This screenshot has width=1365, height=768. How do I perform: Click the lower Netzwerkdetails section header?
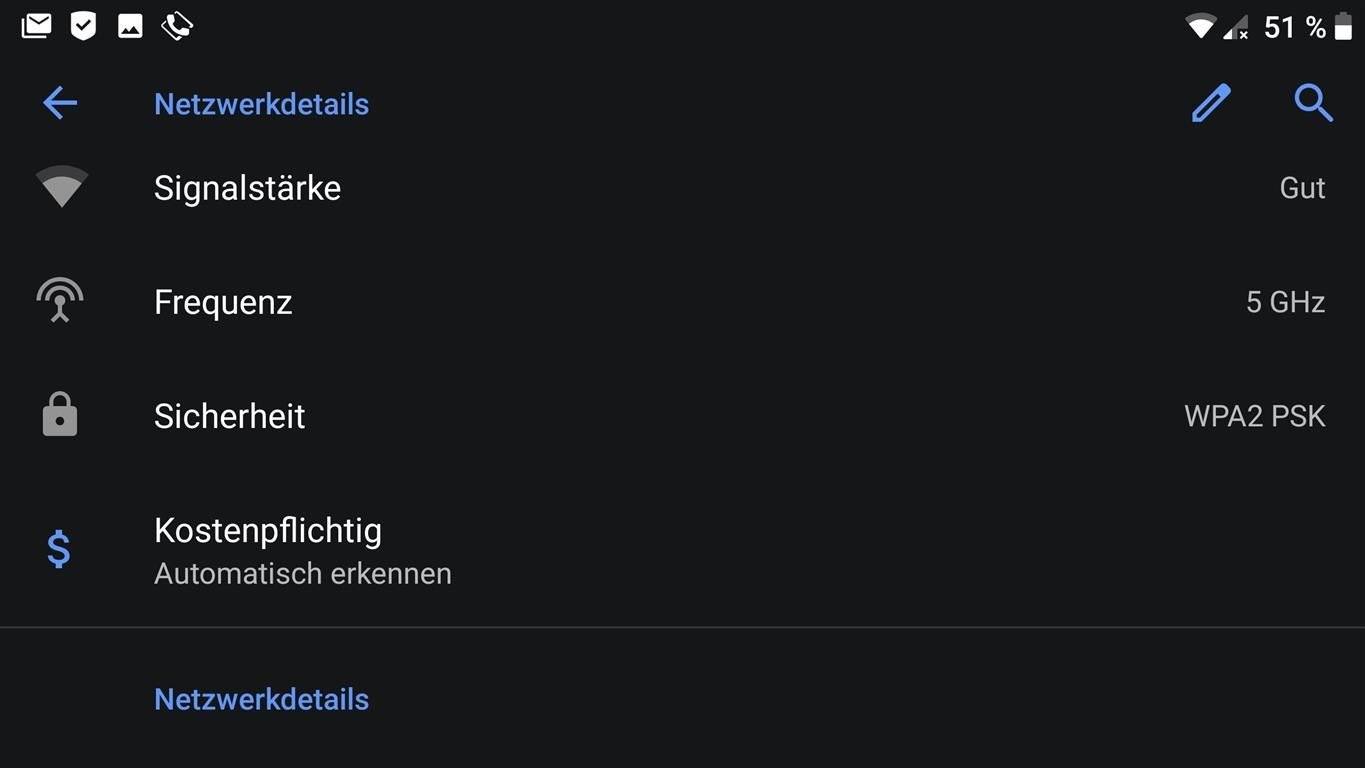point(262,699)
